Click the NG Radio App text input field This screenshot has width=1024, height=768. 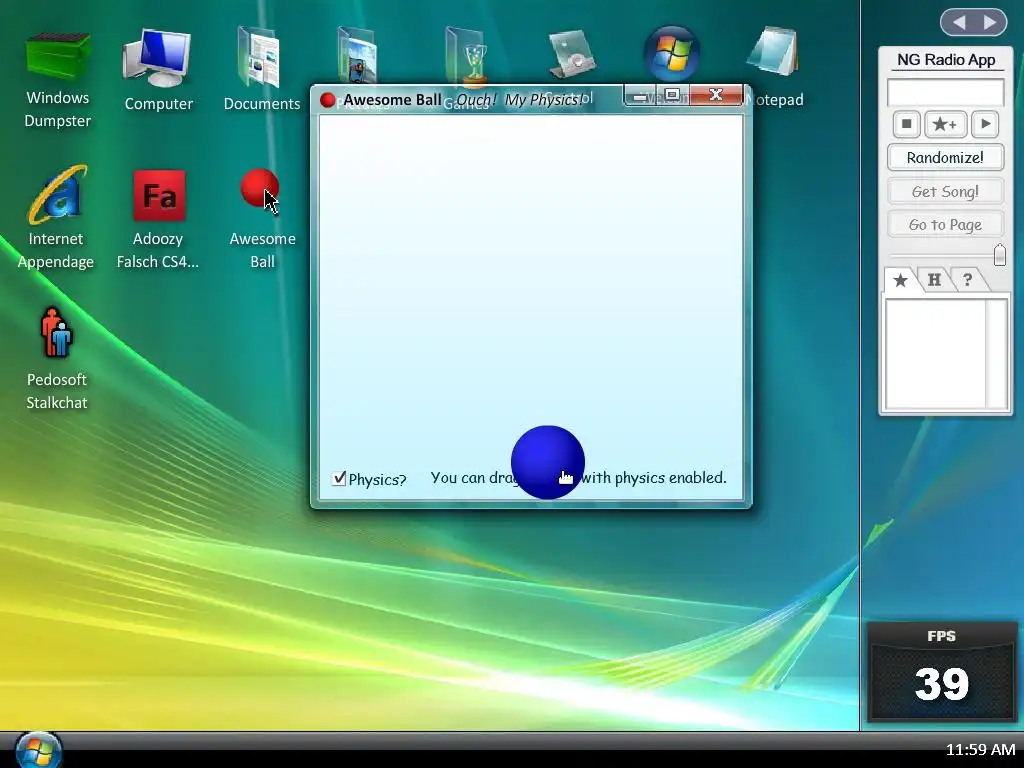pos(945,92)
